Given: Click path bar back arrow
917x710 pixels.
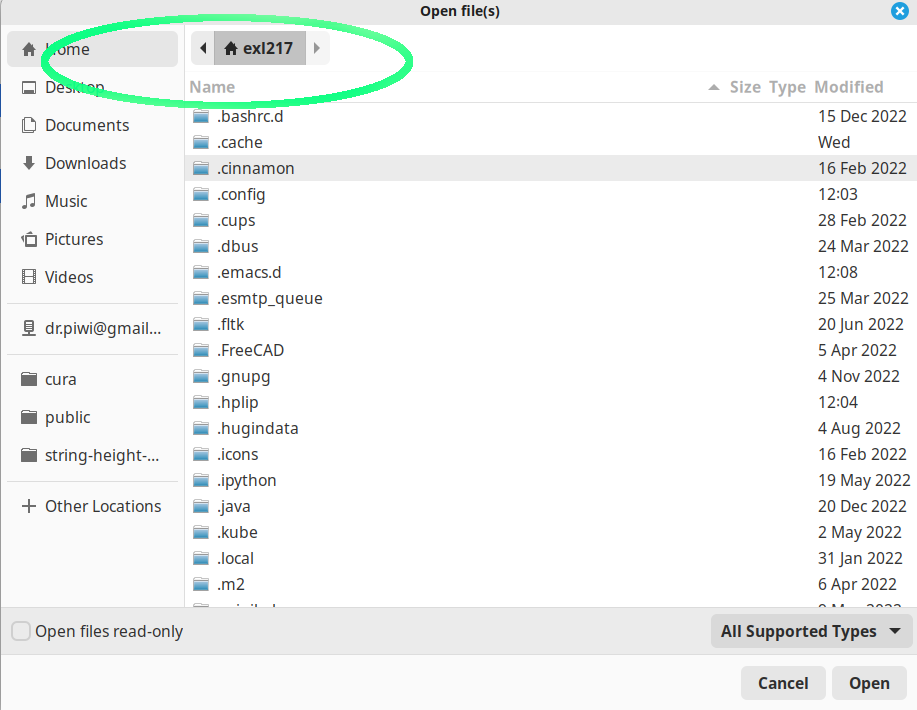Looking at the screenshot, I should (x=203, y=48).
